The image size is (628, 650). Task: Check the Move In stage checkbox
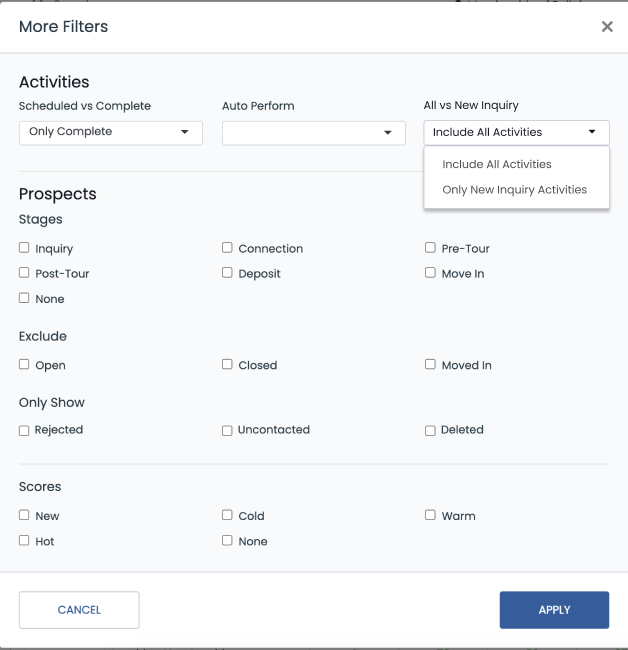430,273
